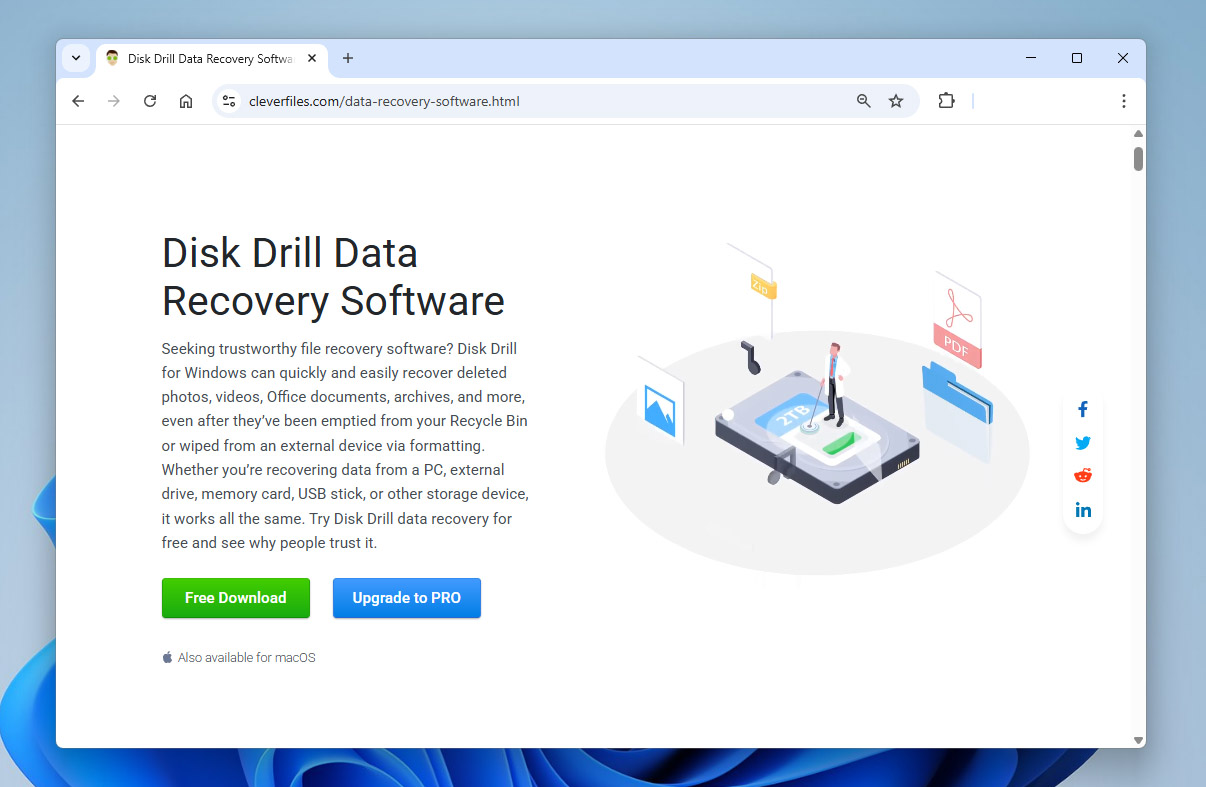Click the Disk Drill Data Recovery Software heading
The width and height of the screenshot is (1206, 787).
(x=333, y=277)
